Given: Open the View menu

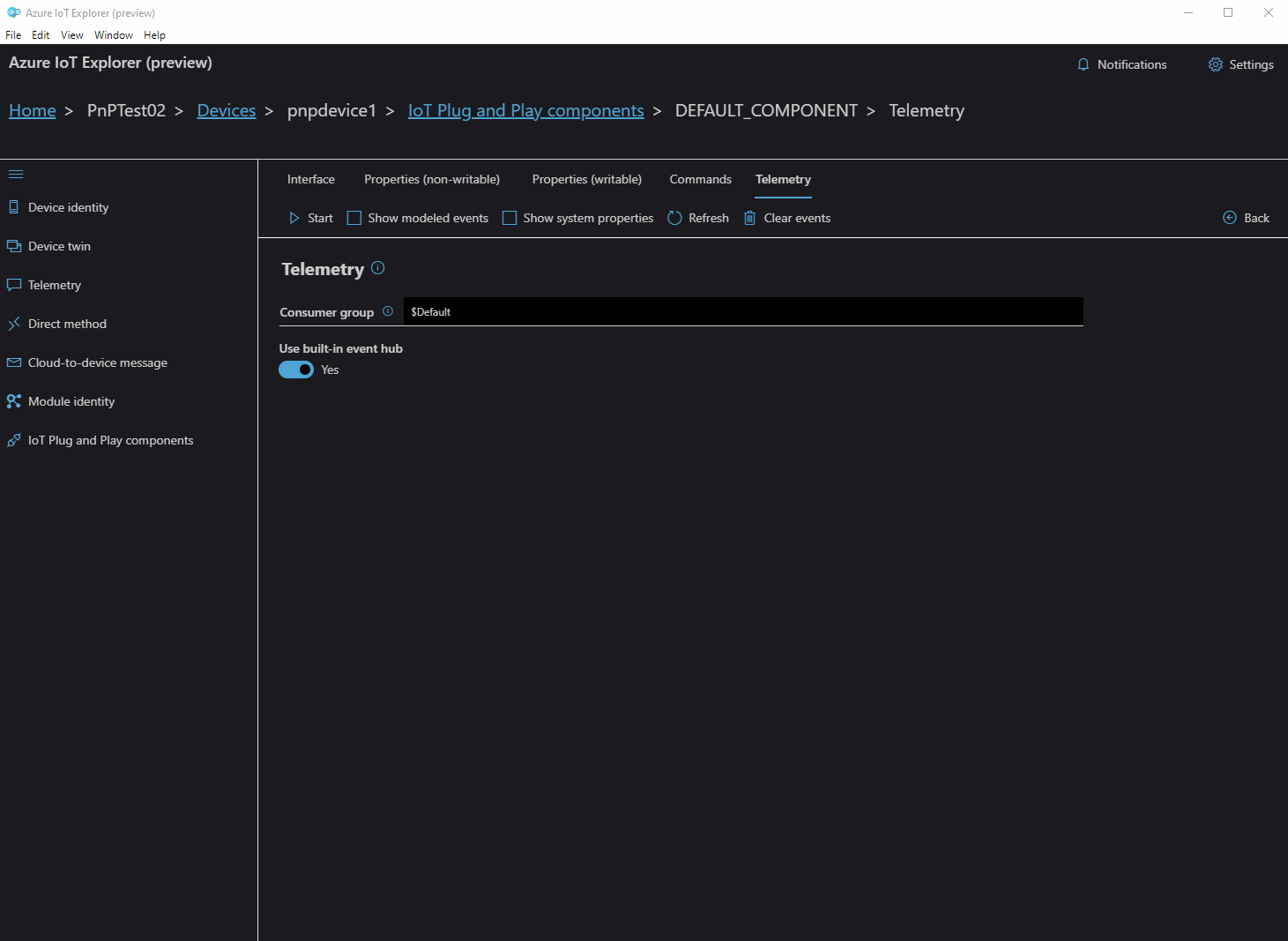Looking at the screenshot, I should pyautogui.click(x=72, y=35).
